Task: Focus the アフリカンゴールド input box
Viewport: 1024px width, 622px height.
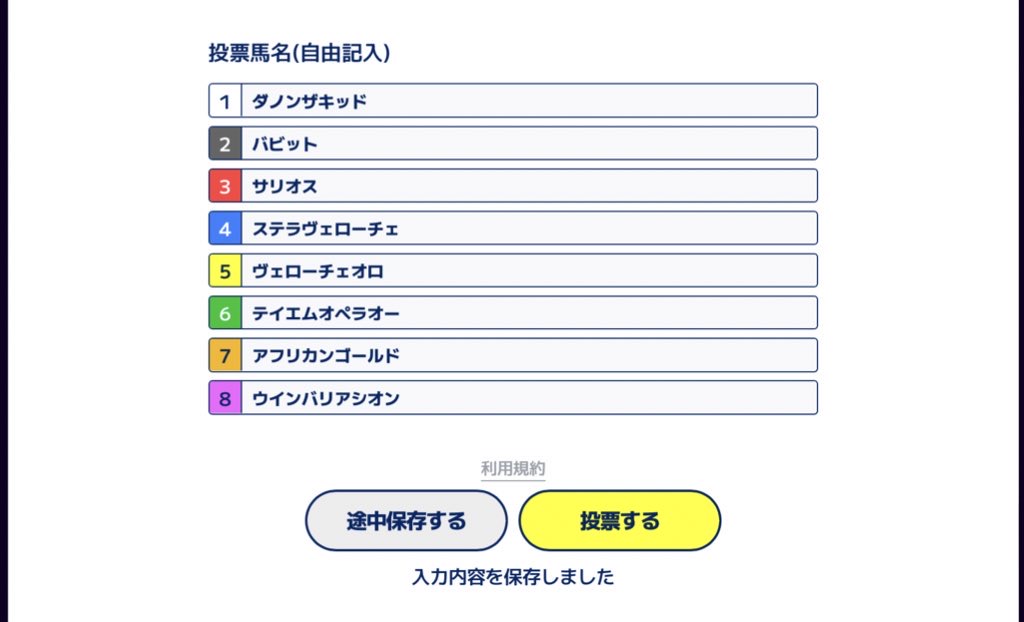Action: pos(529,356)
